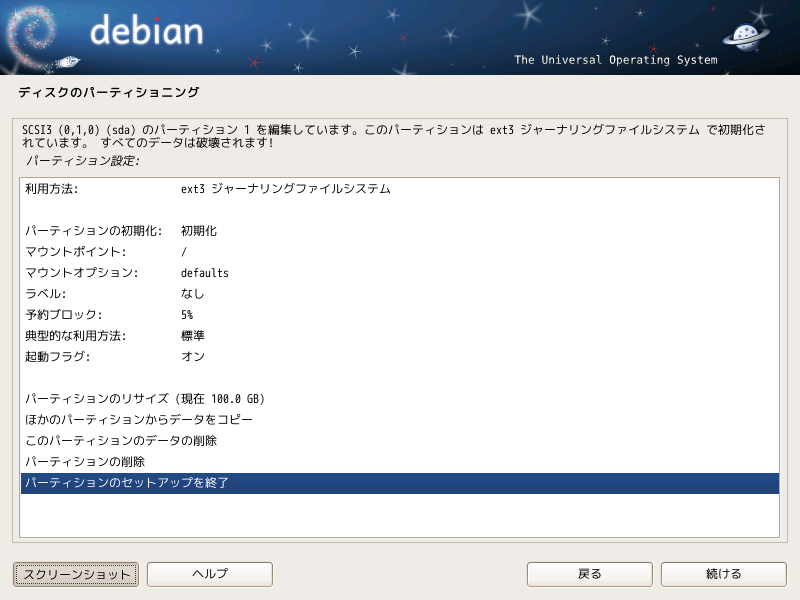Select パーティションのリサイズ option
This screenshot has height=600, width=800.
[x=399, y=398]
